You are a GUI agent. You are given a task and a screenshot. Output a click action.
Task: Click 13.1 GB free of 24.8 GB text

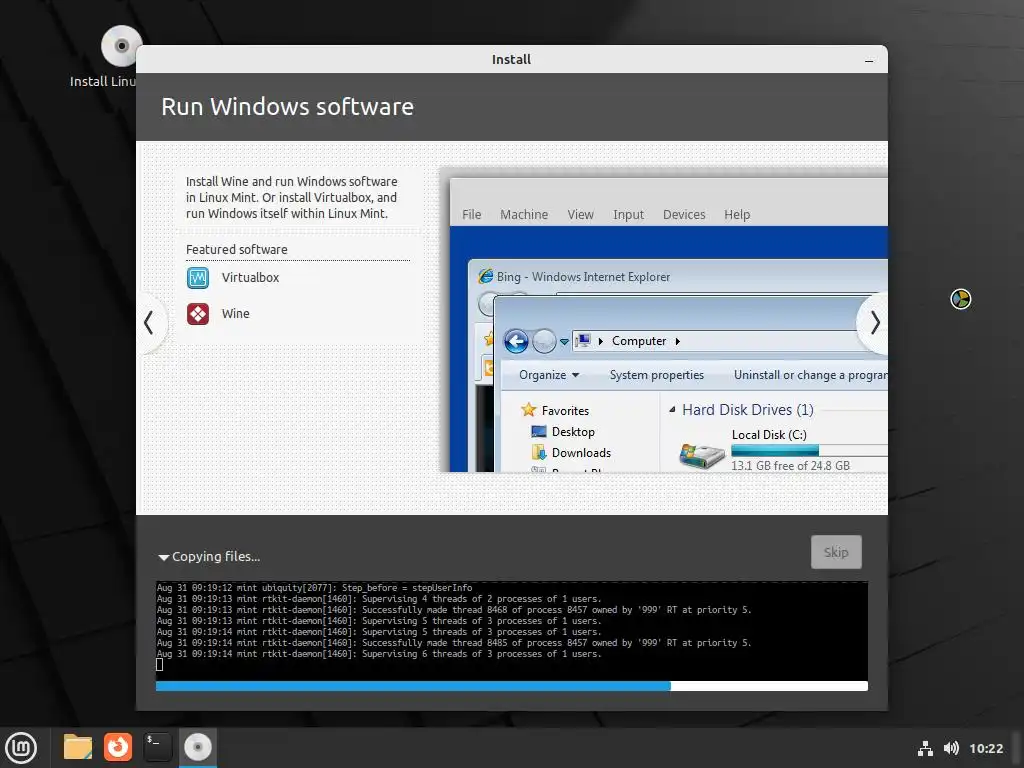(790, 466)
